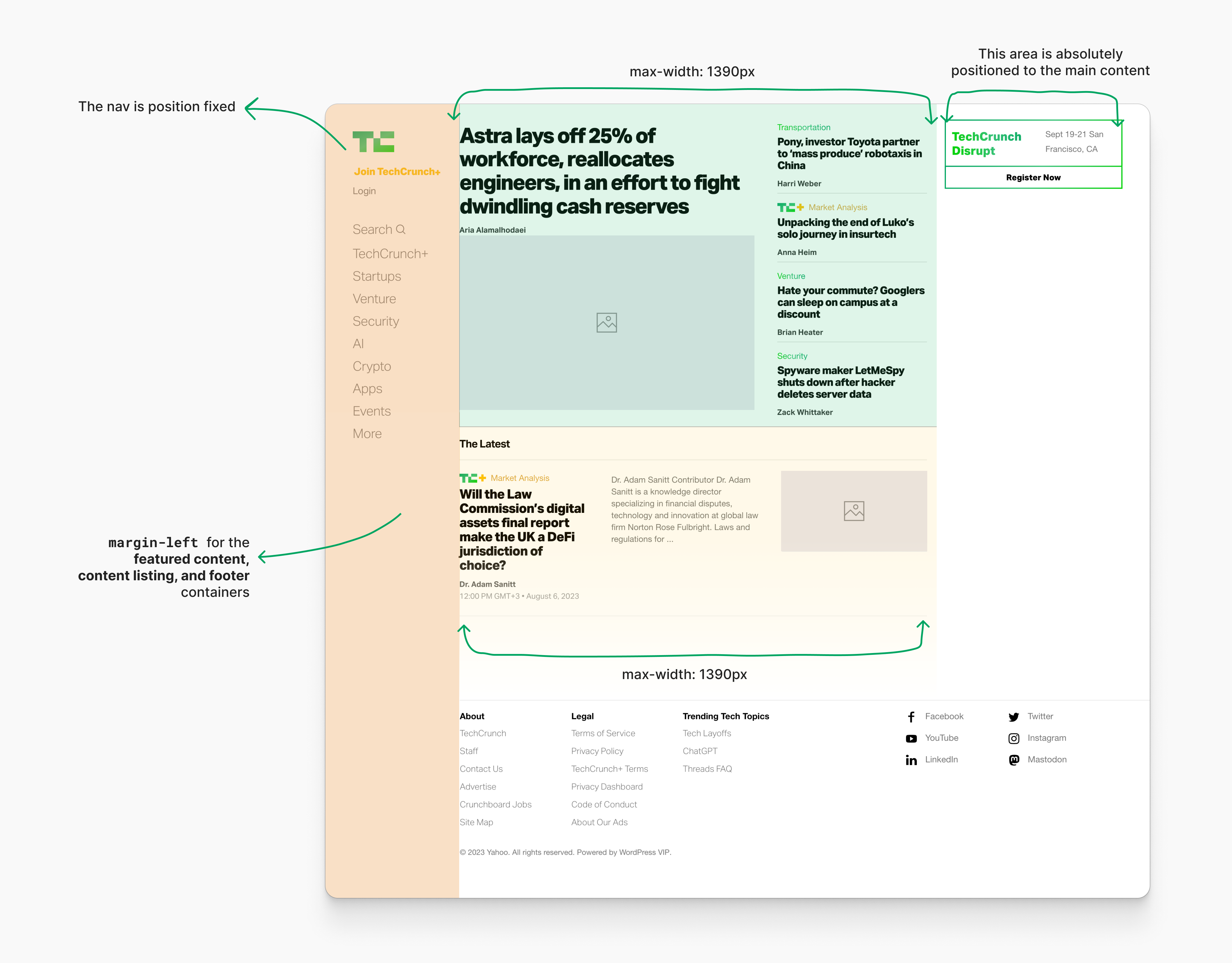
Task: Click the LinkedIn icon in footer
Action: point(911,760)
